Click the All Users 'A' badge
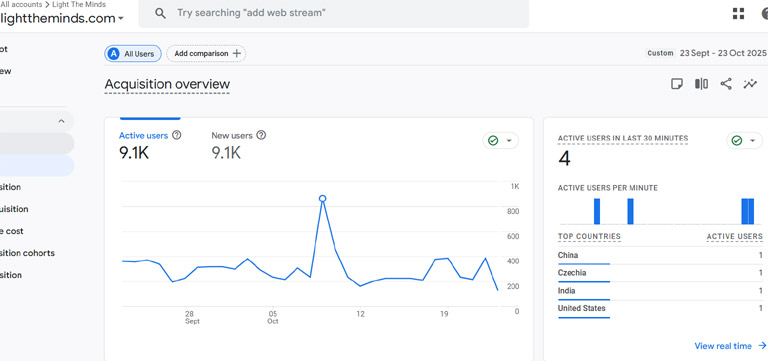 click(x=114, y=54)
